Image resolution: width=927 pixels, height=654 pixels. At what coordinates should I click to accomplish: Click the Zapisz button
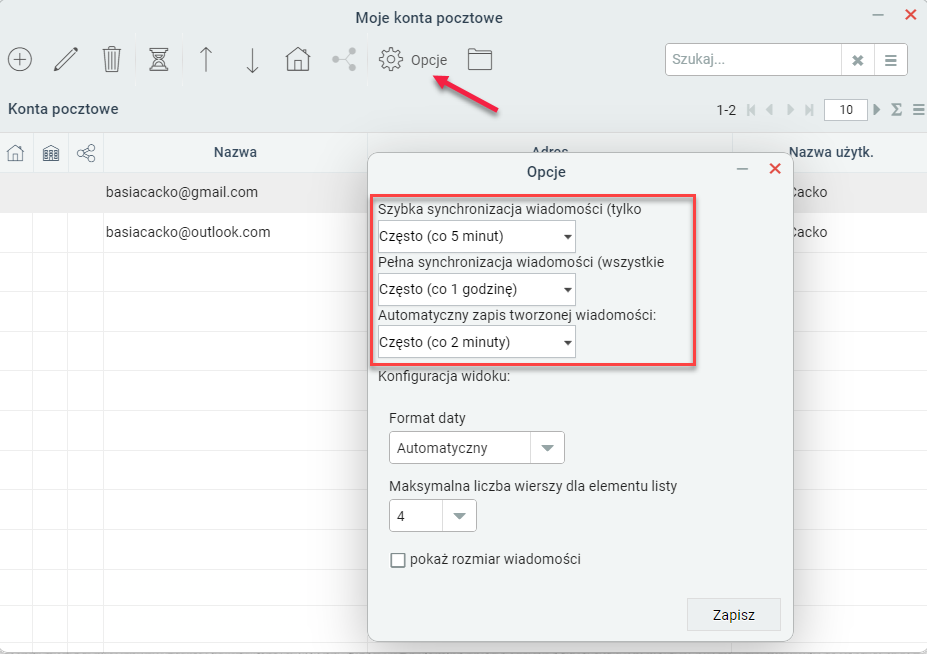[x=734, y=615]
